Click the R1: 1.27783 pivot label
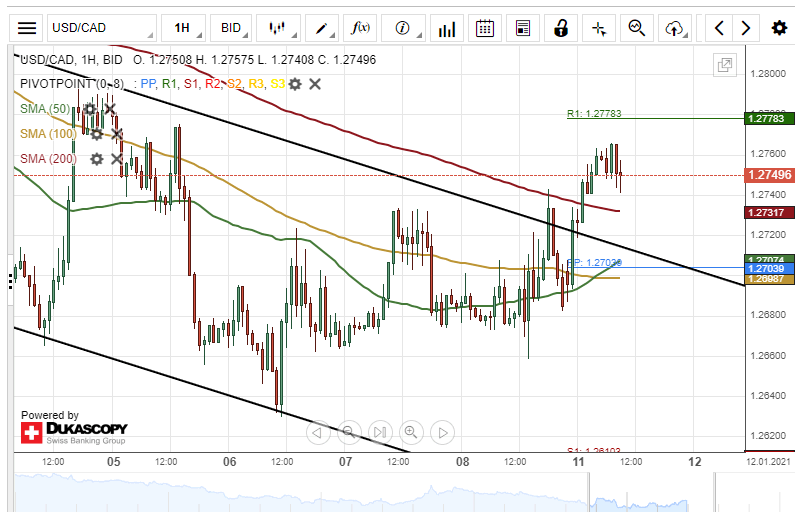 point(594,114)
